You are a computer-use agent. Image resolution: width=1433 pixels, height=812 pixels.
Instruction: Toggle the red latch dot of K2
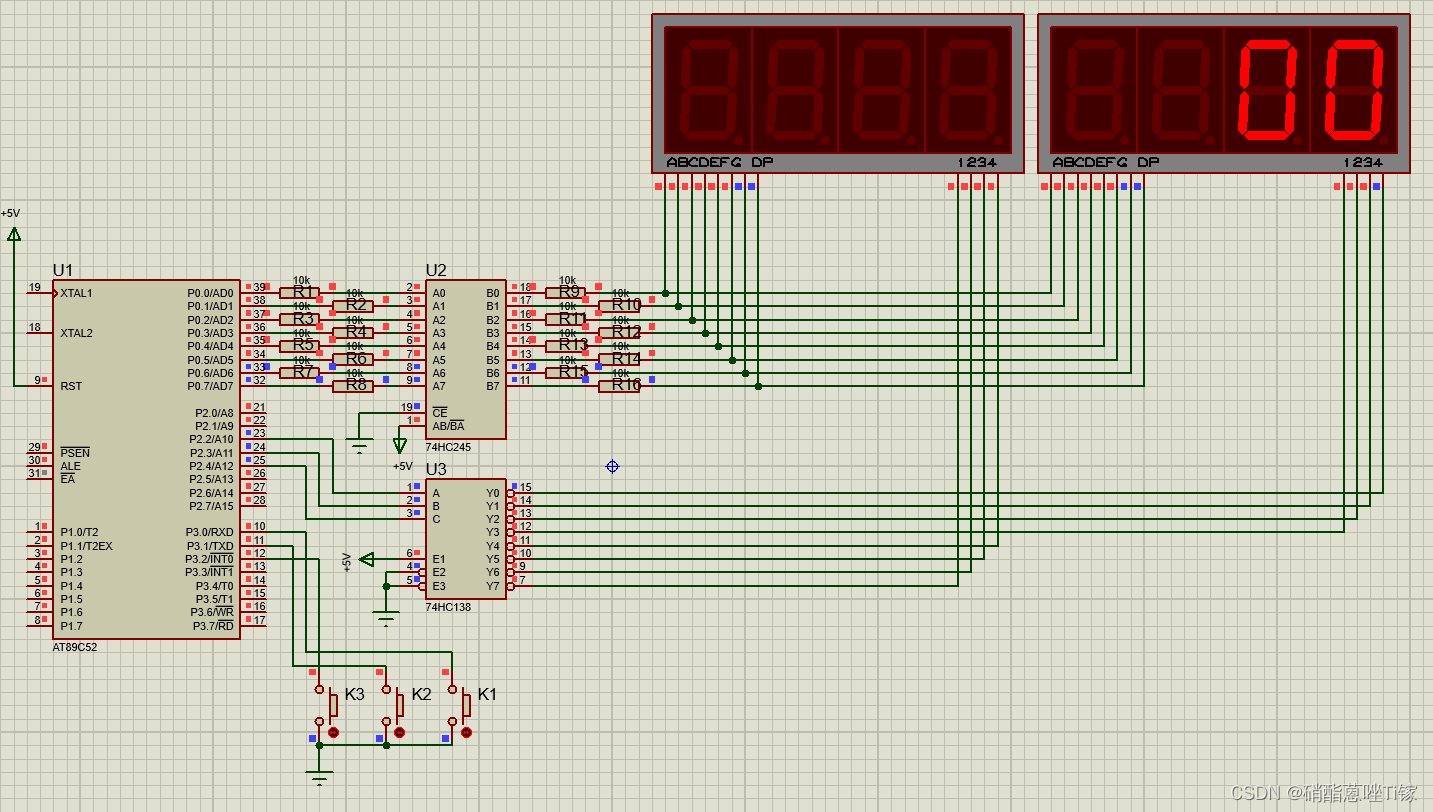400,733
